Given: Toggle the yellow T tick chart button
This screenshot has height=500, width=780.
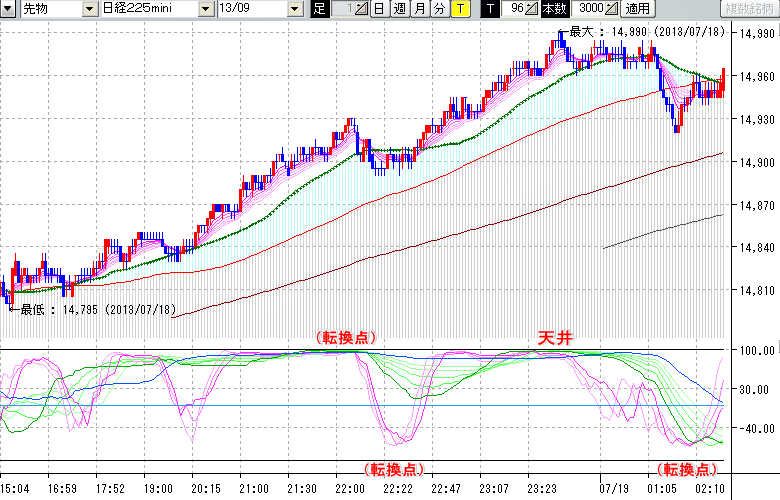Looking at the screenshot, I should (x=459, y=9).
